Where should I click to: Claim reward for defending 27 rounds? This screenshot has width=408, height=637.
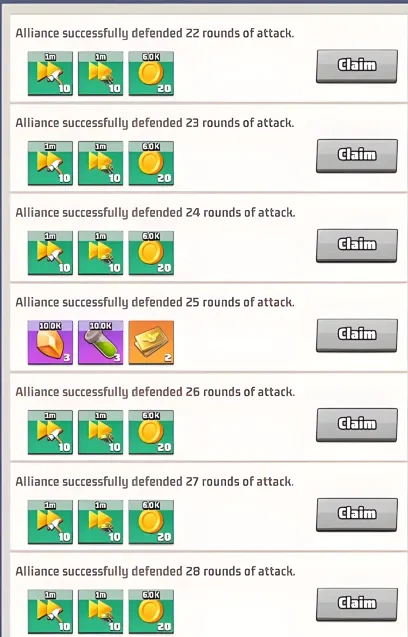(x=357, y=515)
